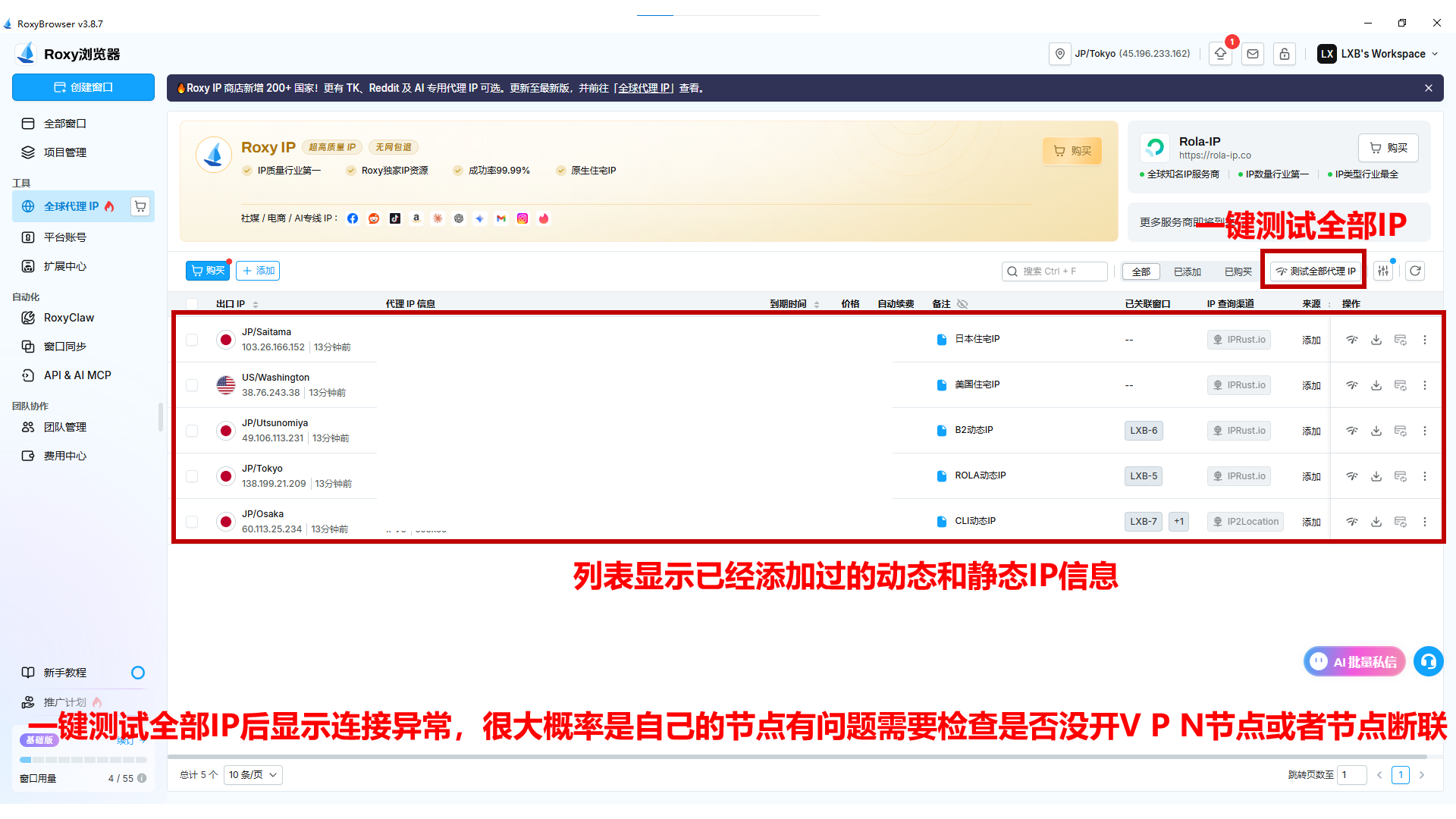Viewport: 1456px width, 819px height.
Task: Close the Roxy IP announcement banner
Action: click(x=1429, y=88)
